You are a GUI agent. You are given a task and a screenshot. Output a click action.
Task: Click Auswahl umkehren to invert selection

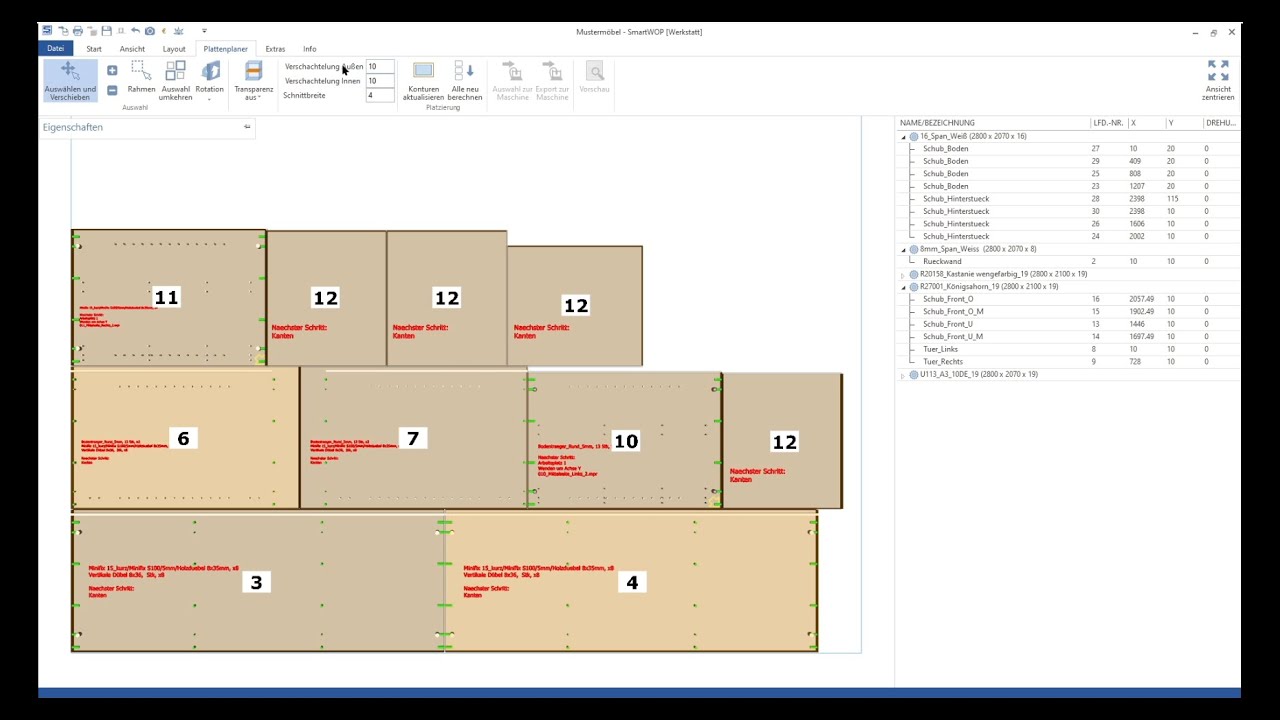[x=175, y=80]
